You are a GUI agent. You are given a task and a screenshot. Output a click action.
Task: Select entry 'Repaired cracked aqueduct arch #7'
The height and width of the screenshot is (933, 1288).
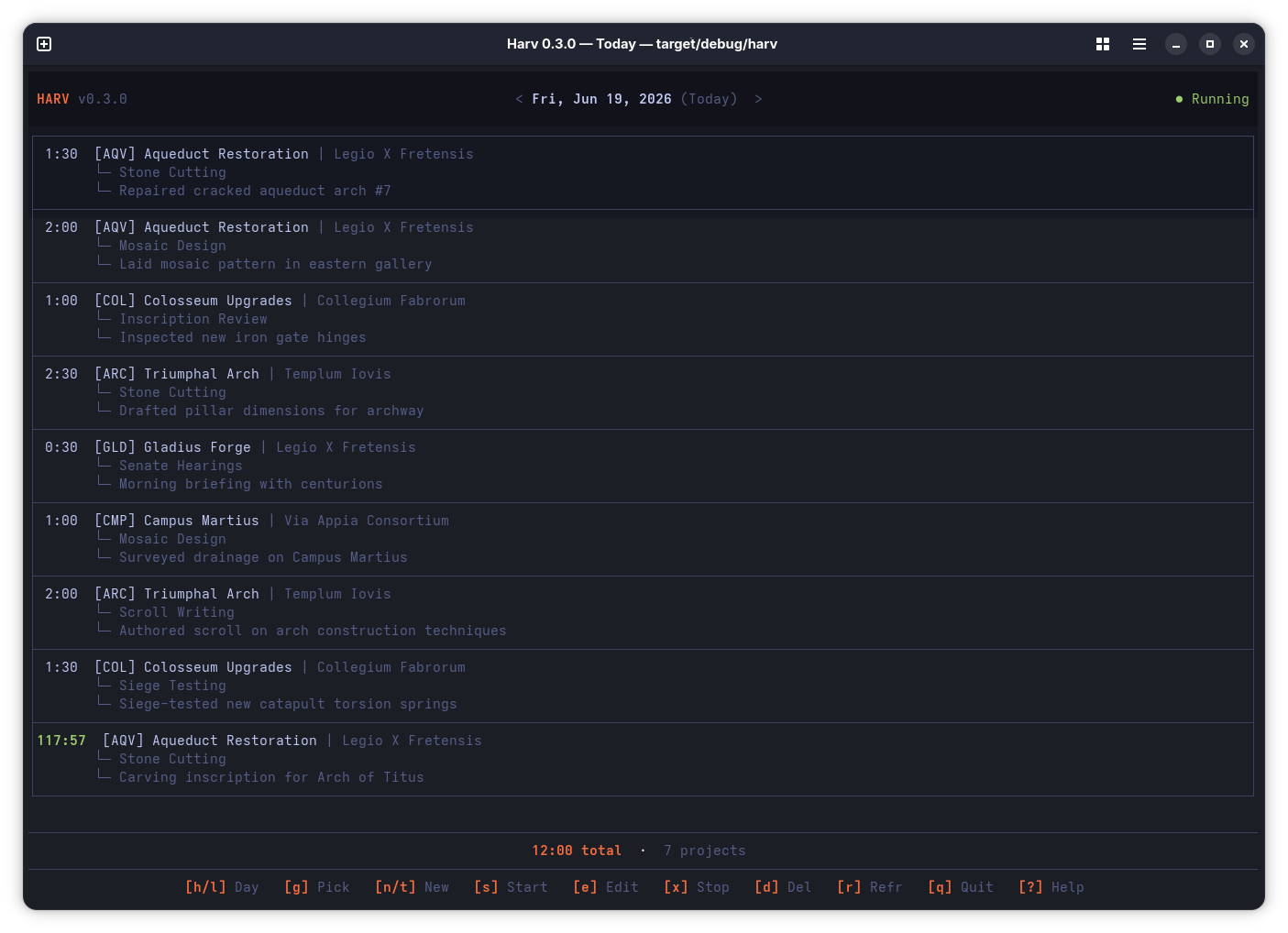(643, 172)
